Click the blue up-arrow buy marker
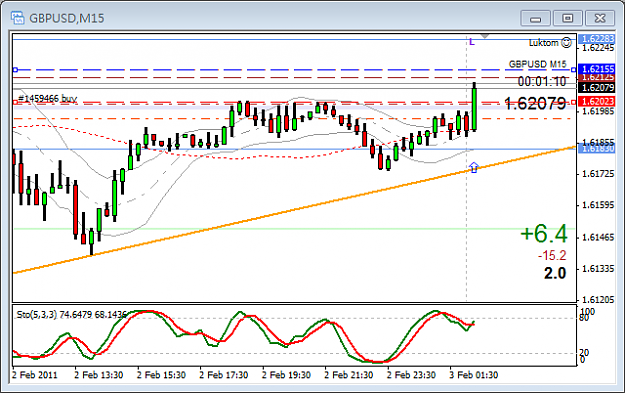This screenshot has height=393, width=625. click(x=474, y=167)
